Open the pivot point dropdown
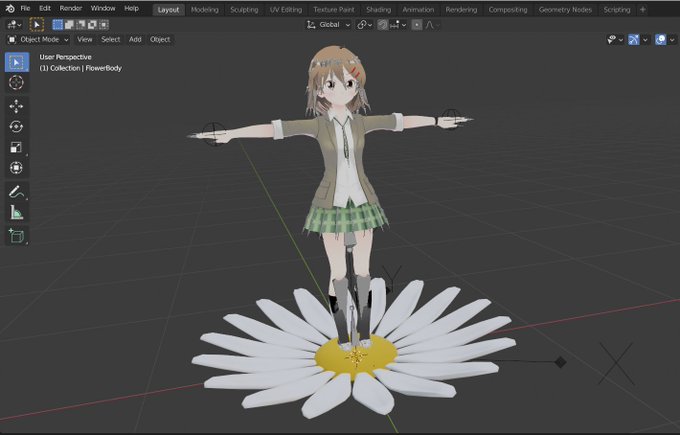This screenshot has height=435, width=680. click(364, 25)
